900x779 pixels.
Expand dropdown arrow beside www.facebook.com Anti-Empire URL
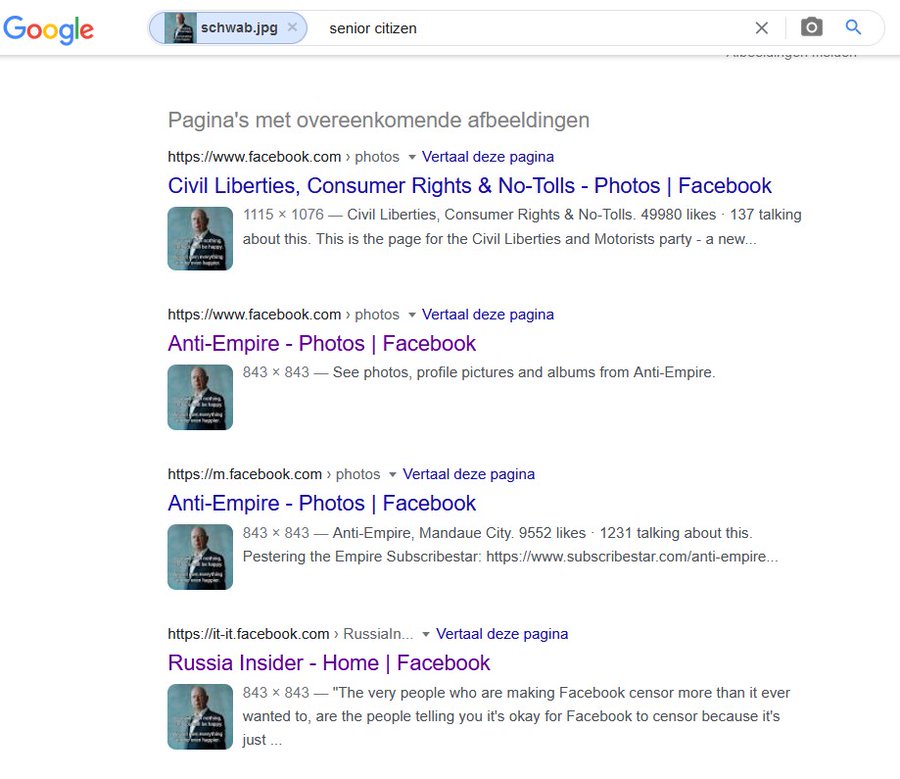[x=412, y=315]
